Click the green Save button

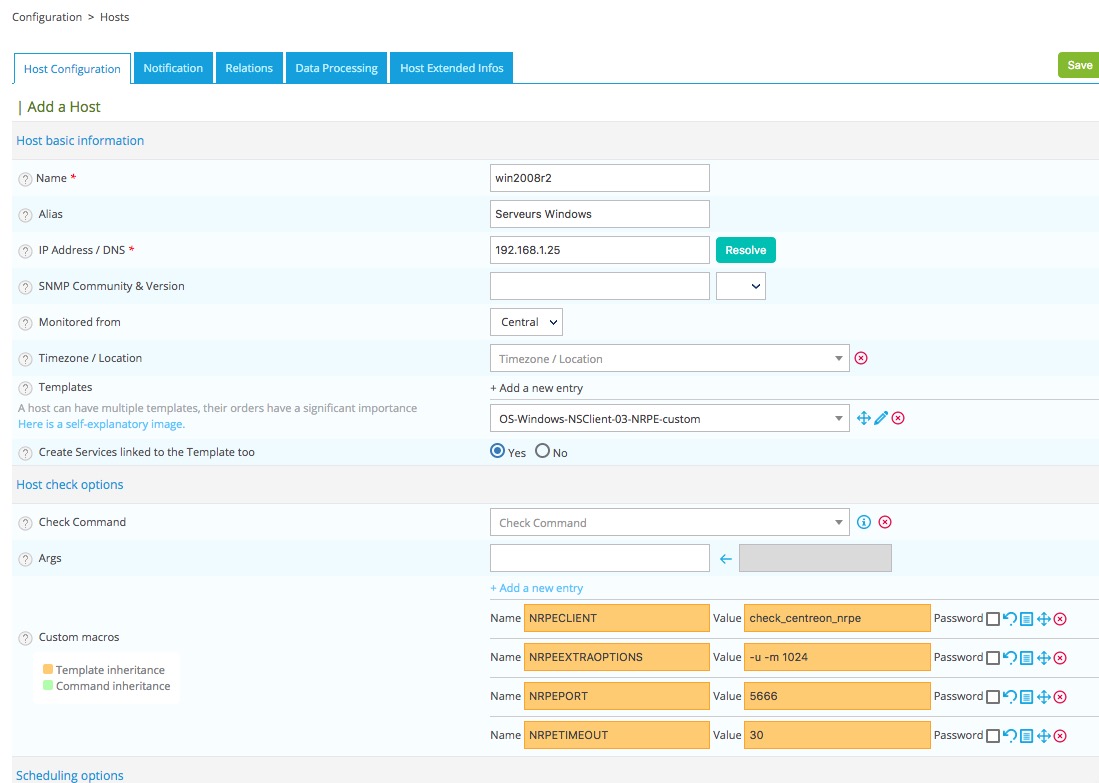pos(1079,65)
